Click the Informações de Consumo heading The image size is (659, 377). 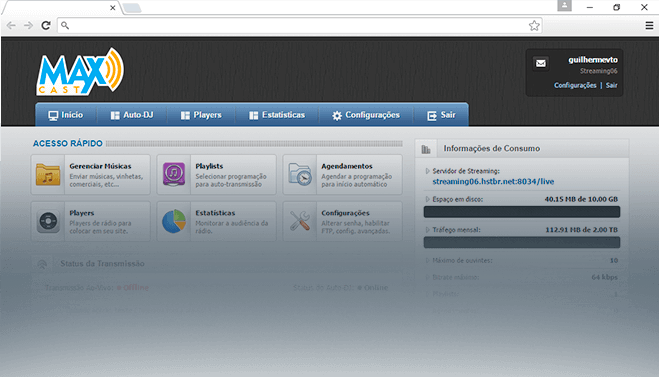coord(492,148)
